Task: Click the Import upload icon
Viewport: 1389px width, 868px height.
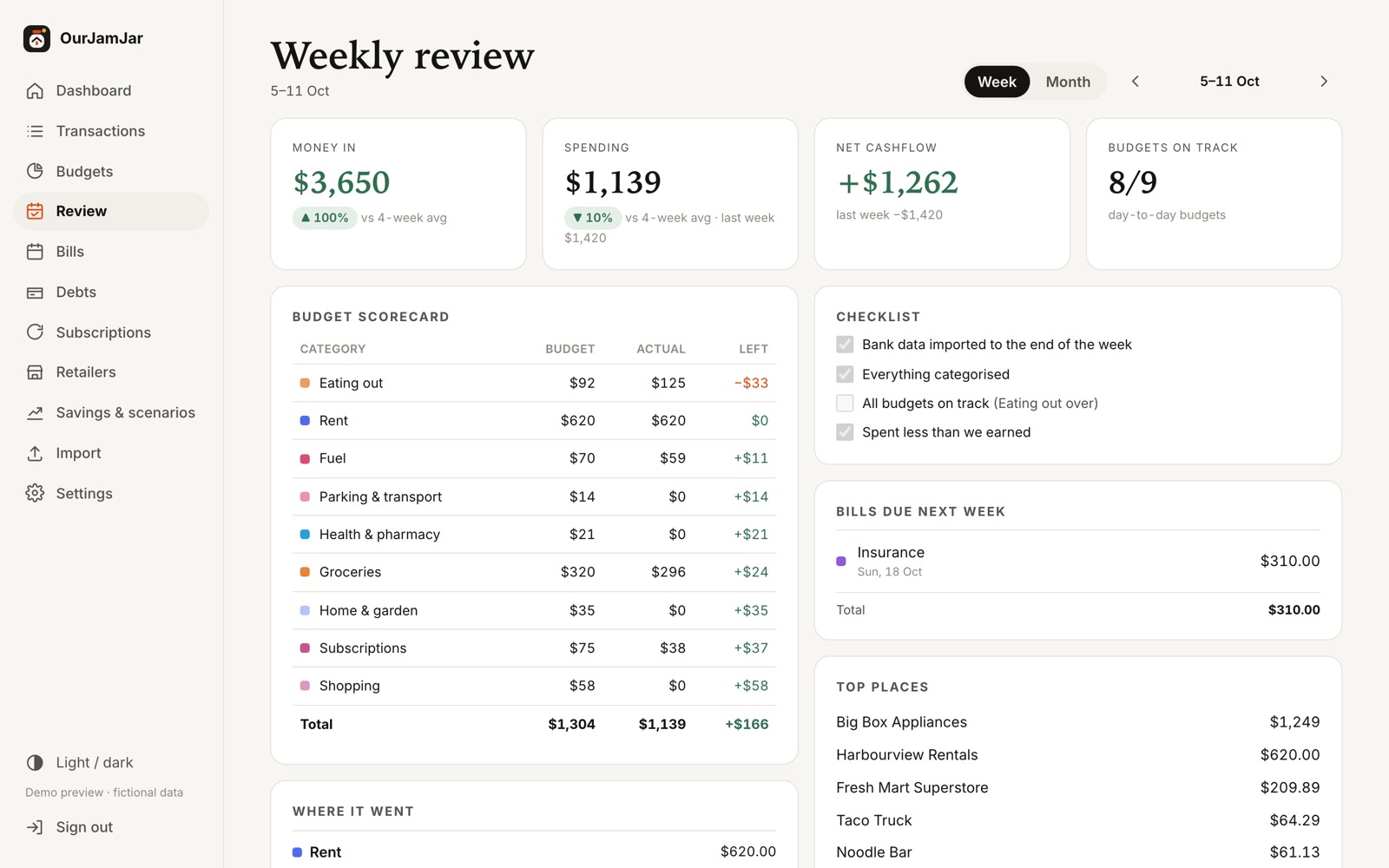Action: [35, 453]
